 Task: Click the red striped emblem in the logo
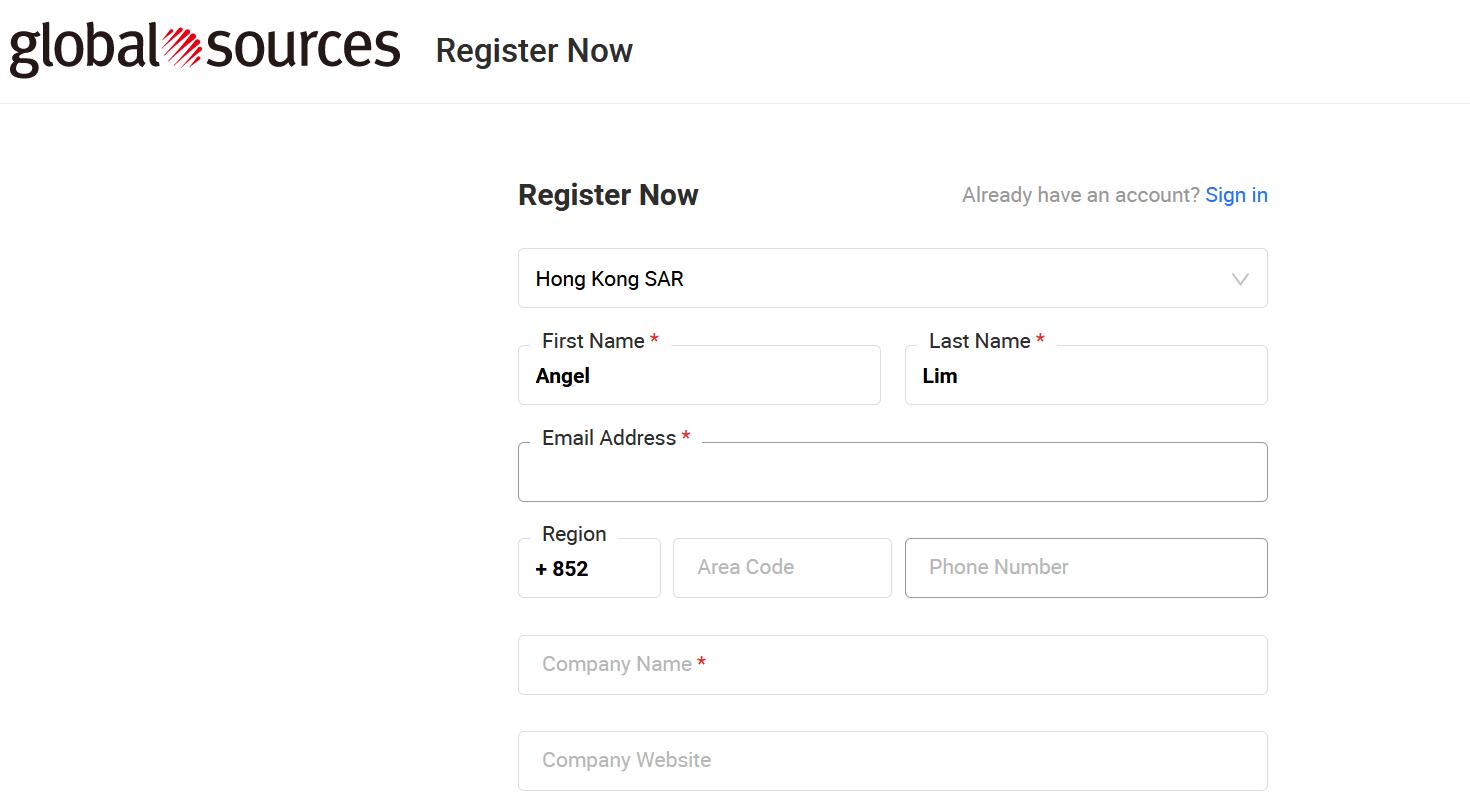coord(182,48)
